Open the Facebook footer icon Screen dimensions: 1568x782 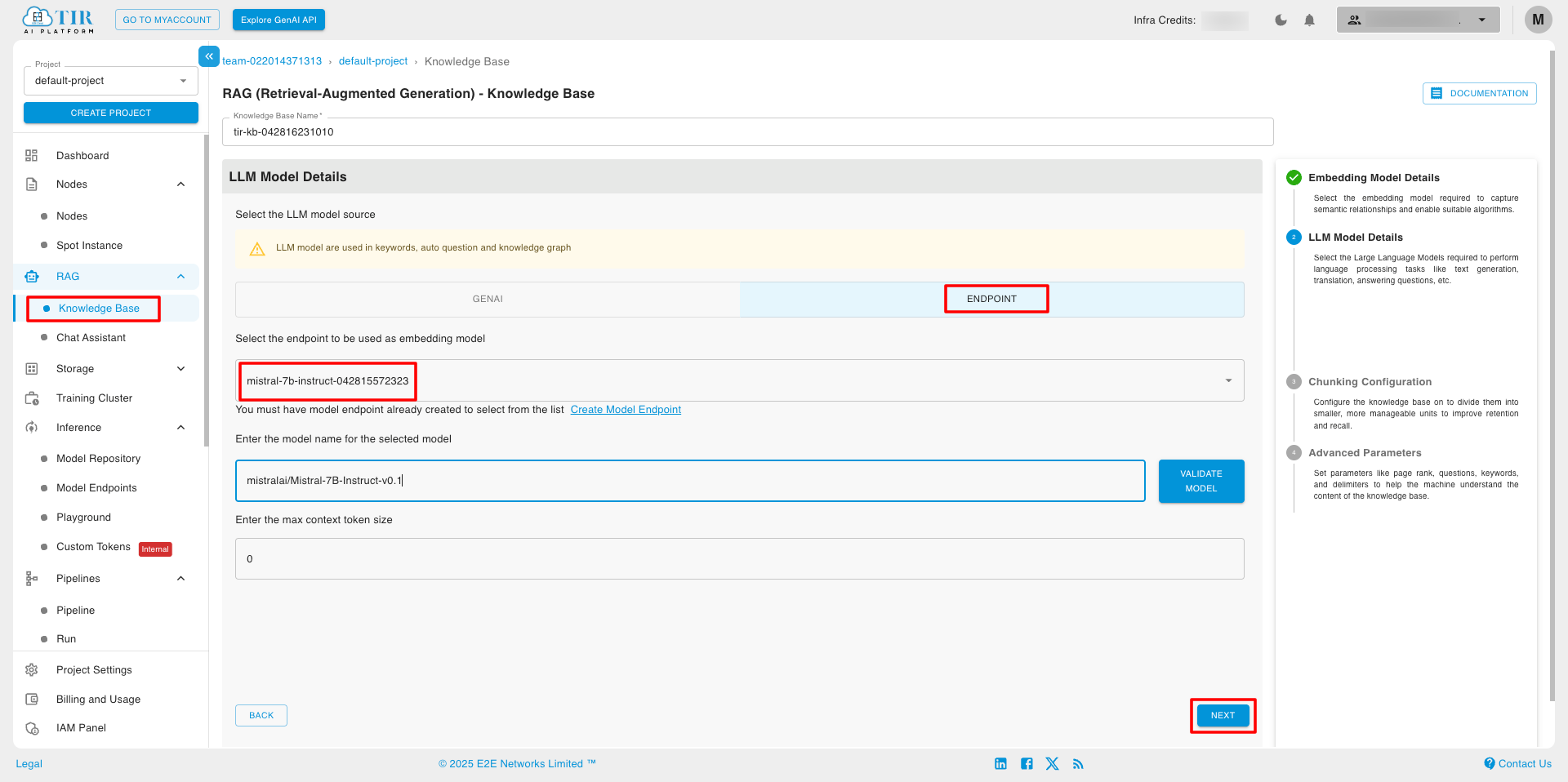1027,764
